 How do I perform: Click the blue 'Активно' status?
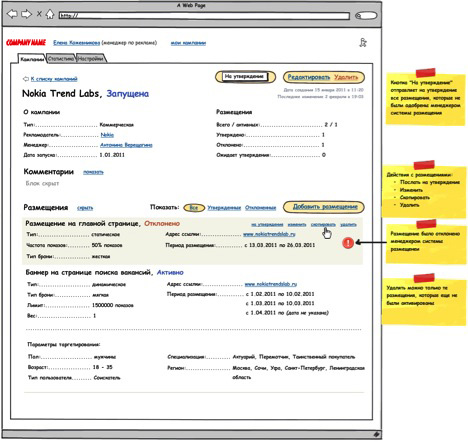pyautogui.click(x=170, y=272)
